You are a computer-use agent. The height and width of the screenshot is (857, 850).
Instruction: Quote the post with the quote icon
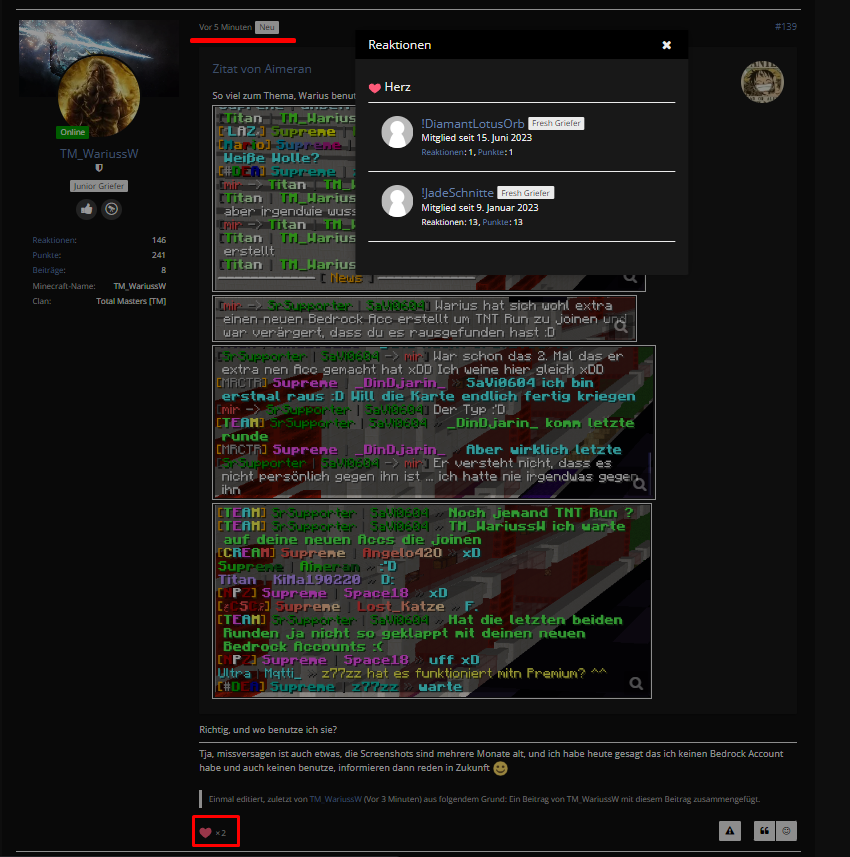click(764, 831)
